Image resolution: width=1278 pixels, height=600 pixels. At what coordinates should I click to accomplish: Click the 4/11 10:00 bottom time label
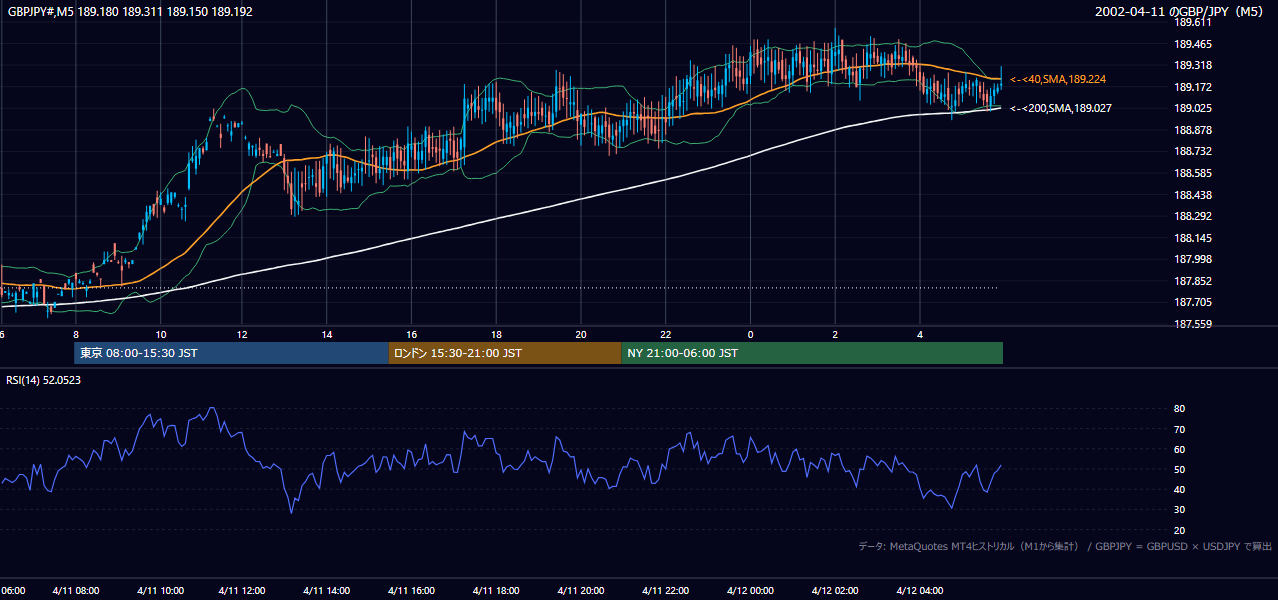(160, 591)
